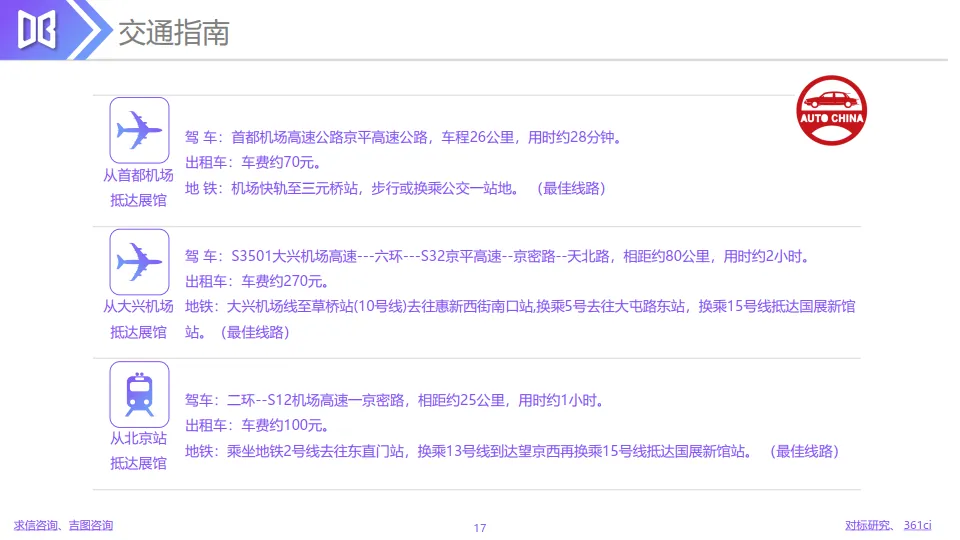
Task: Click the airplane icon for 首都机场
Action: (x=140, y=130)
